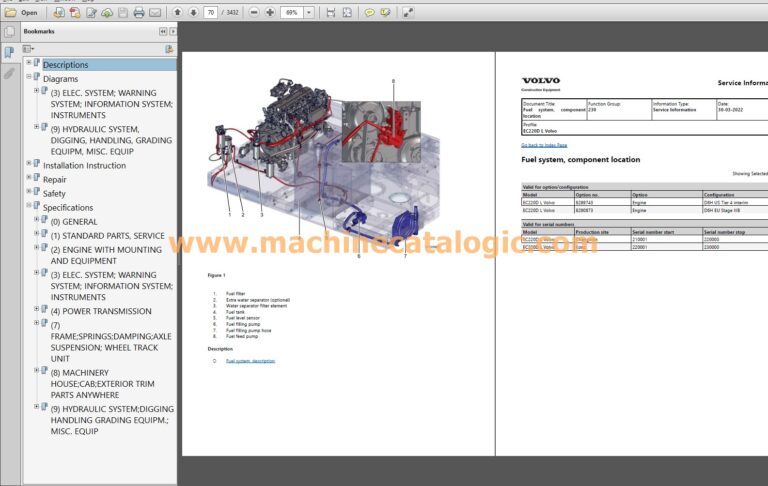Open (8) MACHINERY HOUSE;CAB;EXTERIOR TRIM bookmark
This screenshot has width=768, height=486.
tap(102, 384)
